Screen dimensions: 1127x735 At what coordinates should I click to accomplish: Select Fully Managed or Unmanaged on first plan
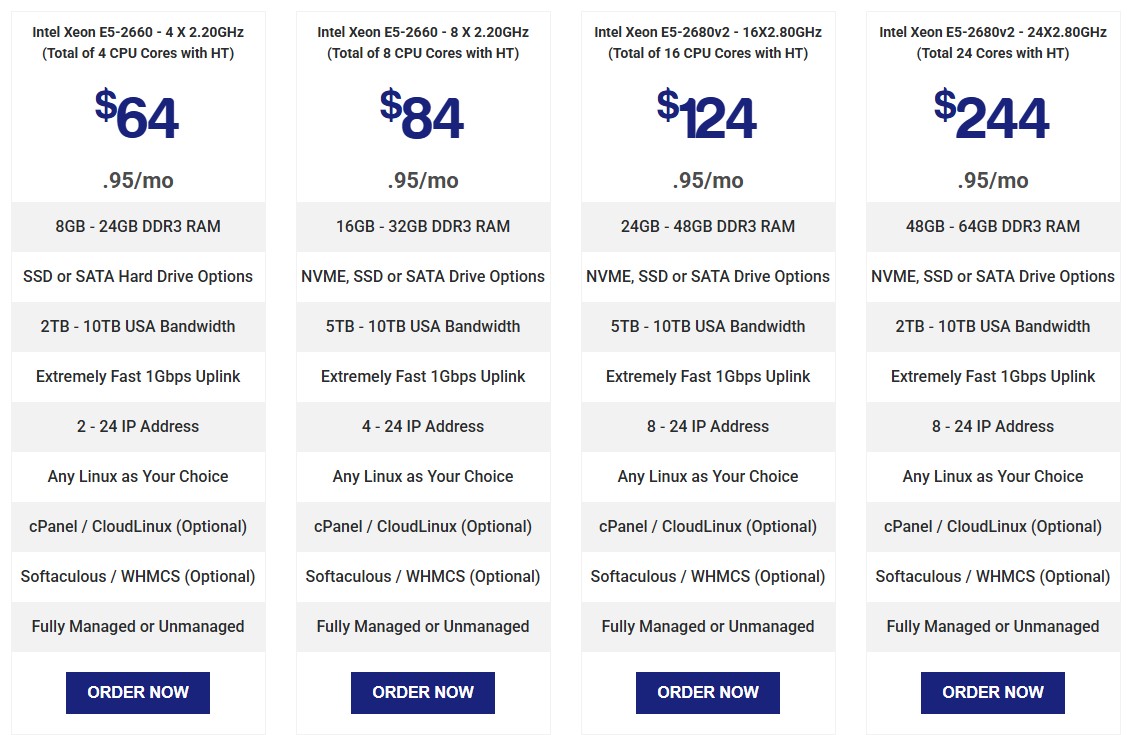[137, 626]
